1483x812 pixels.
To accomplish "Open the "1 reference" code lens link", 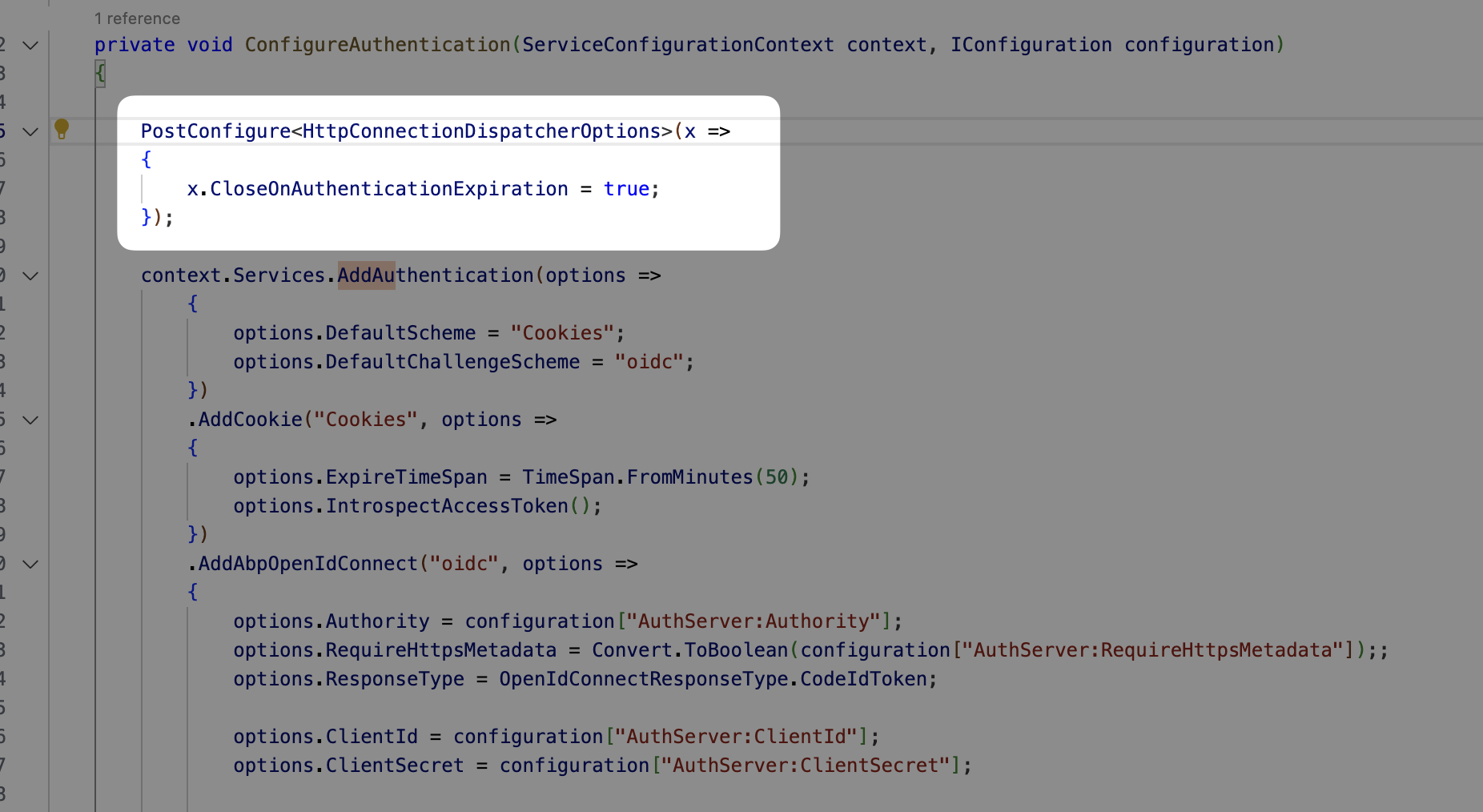I will [137, 18].
